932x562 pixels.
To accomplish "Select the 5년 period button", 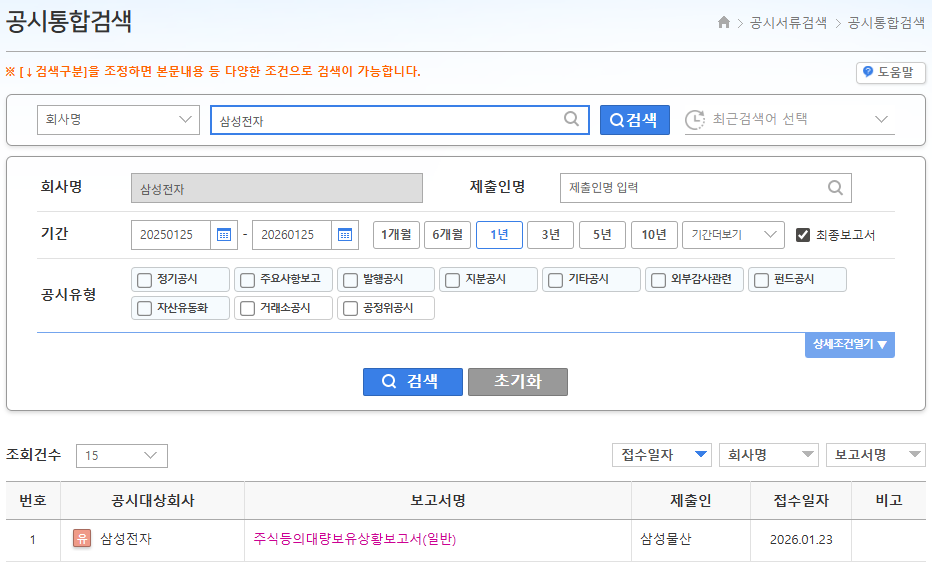I will tap(602, 235).
